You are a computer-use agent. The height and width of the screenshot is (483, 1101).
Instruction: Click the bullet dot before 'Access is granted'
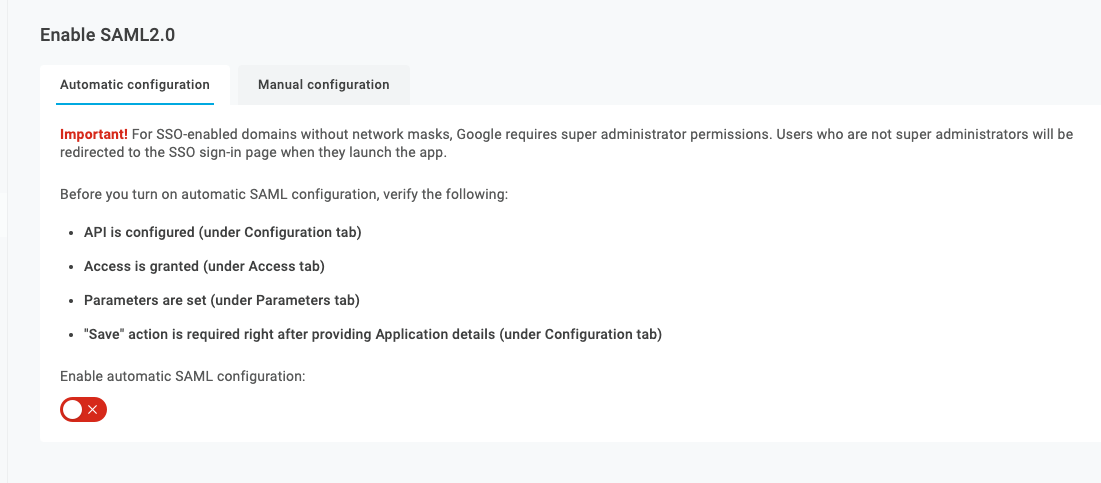pyautogui.click(x=72, y=267)
